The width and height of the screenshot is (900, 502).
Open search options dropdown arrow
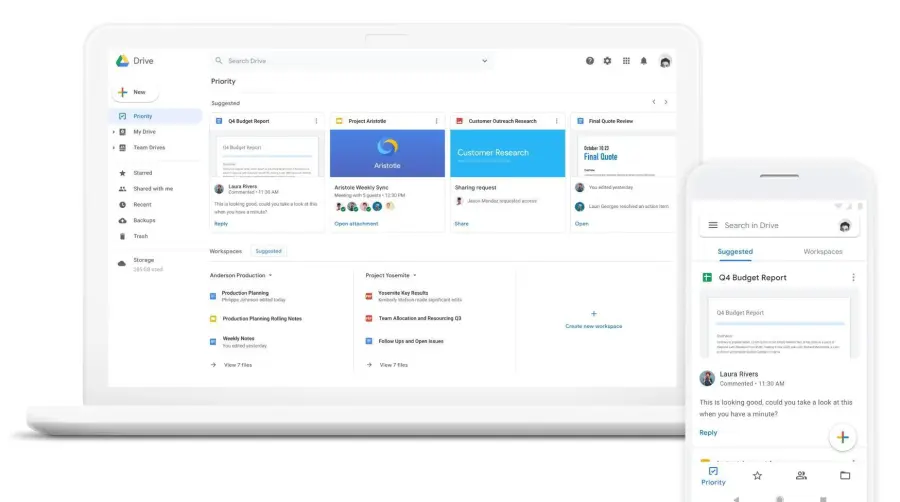[484, 61]
